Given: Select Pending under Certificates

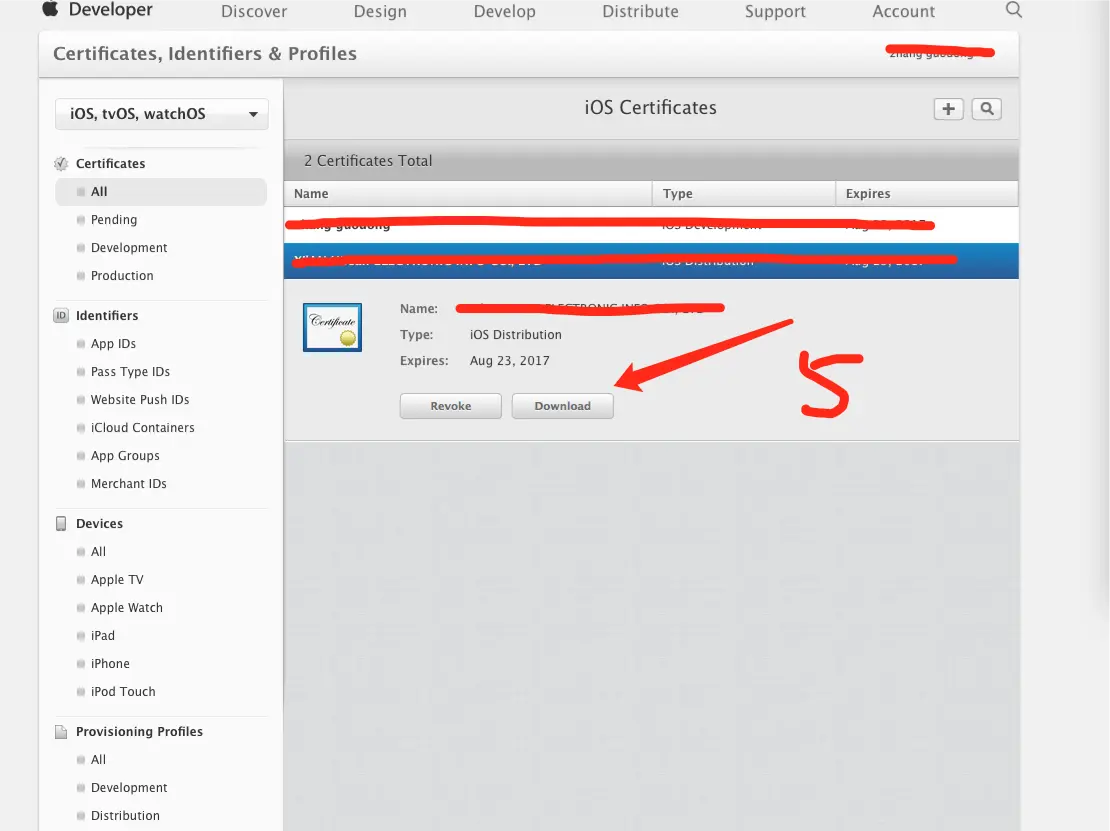Looking at the screenshot, I should pyautogui.click(x=114, y=219).
